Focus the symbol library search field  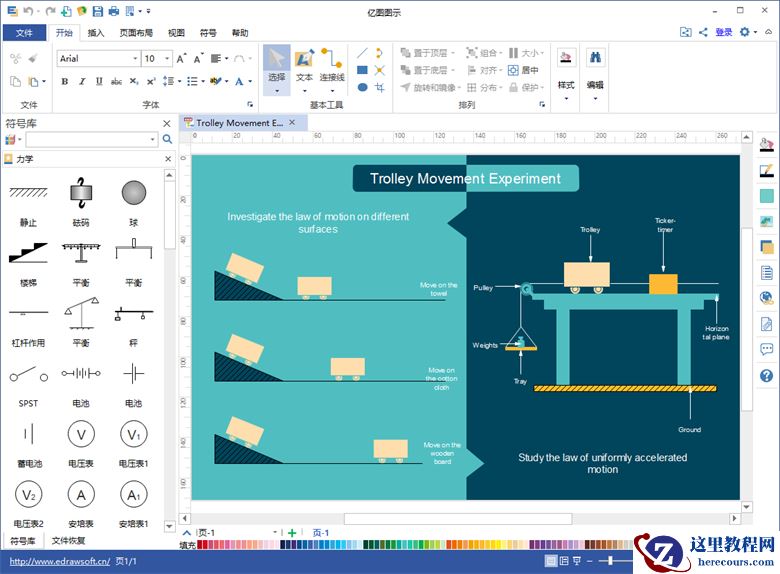(92, 139)
